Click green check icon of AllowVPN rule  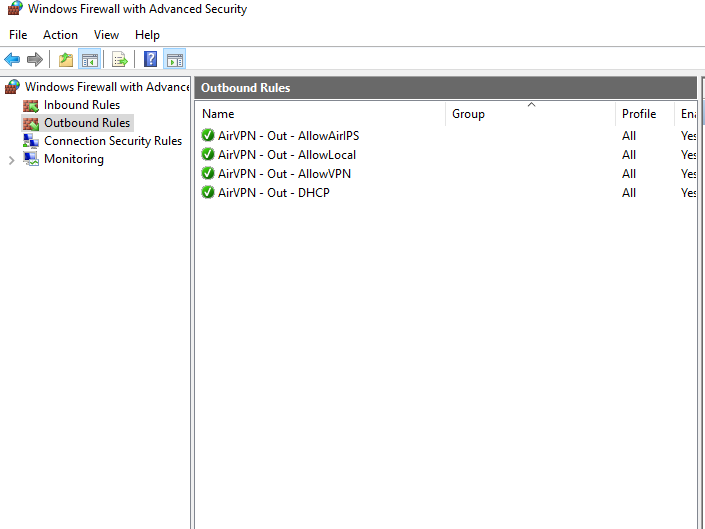pyautogui.click(x=208, y=173)
